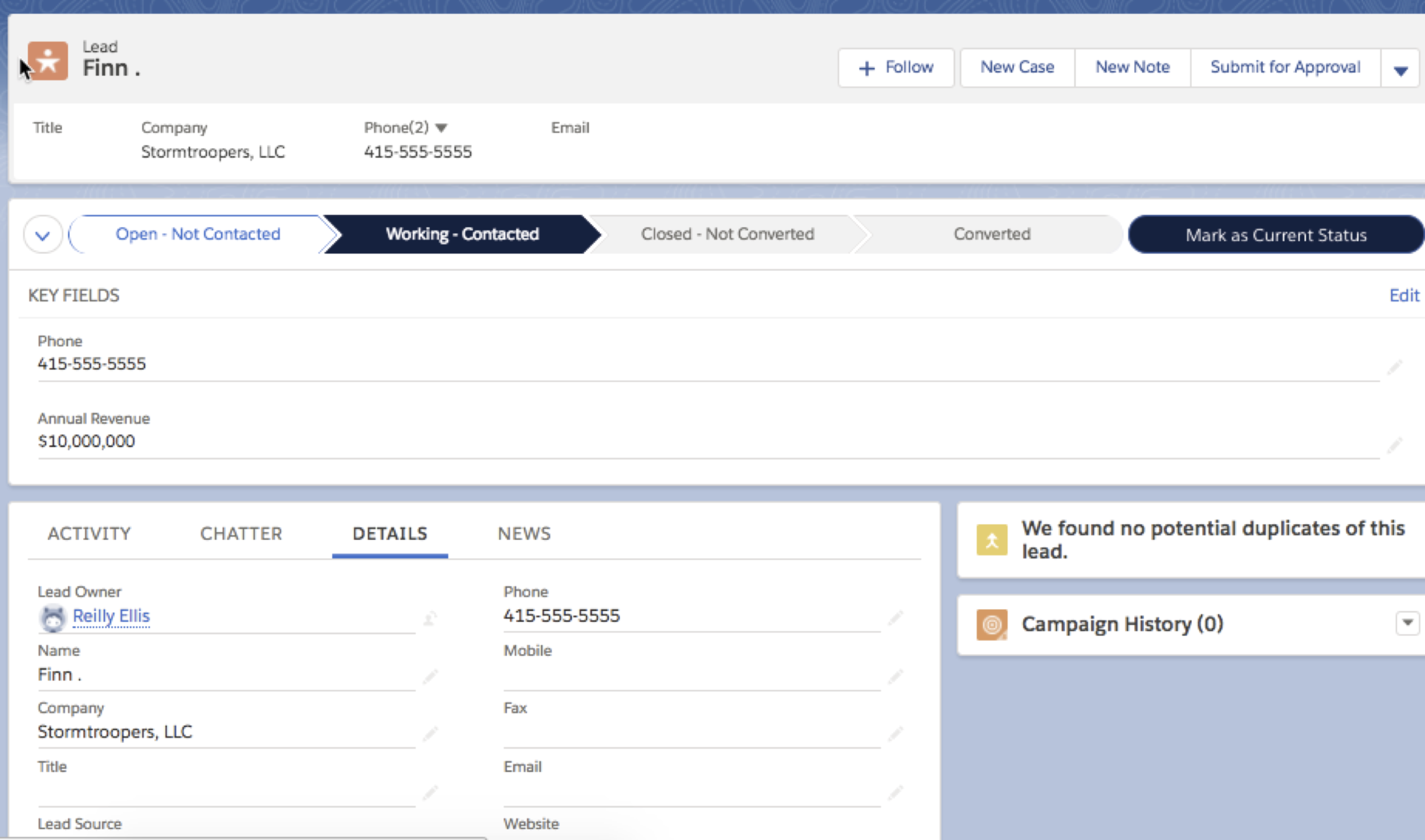Expand the Phone(2) dropdown arrow
The width and height of the screenshot is (1425, 840).
[x=441, y=128]
